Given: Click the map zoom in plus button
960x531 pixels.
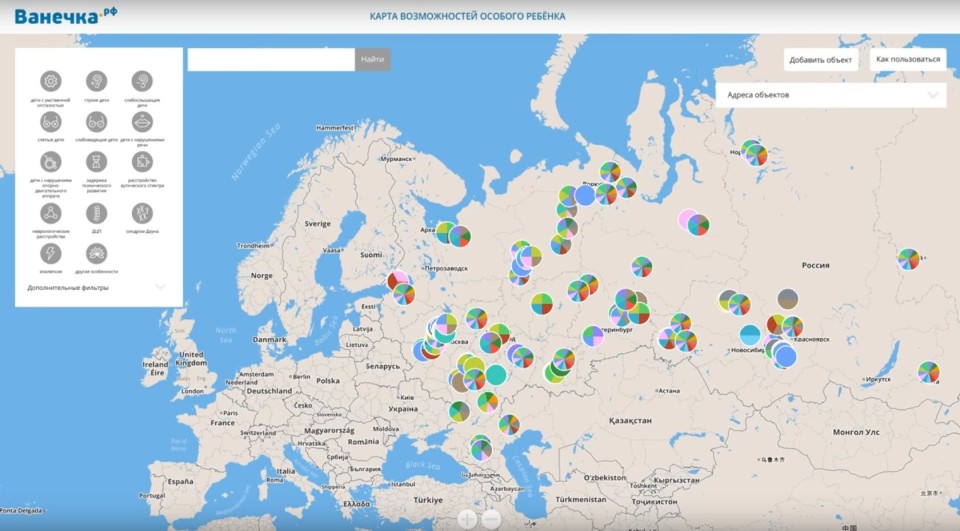Looking at the screenshot, I should tap(467, 518).
